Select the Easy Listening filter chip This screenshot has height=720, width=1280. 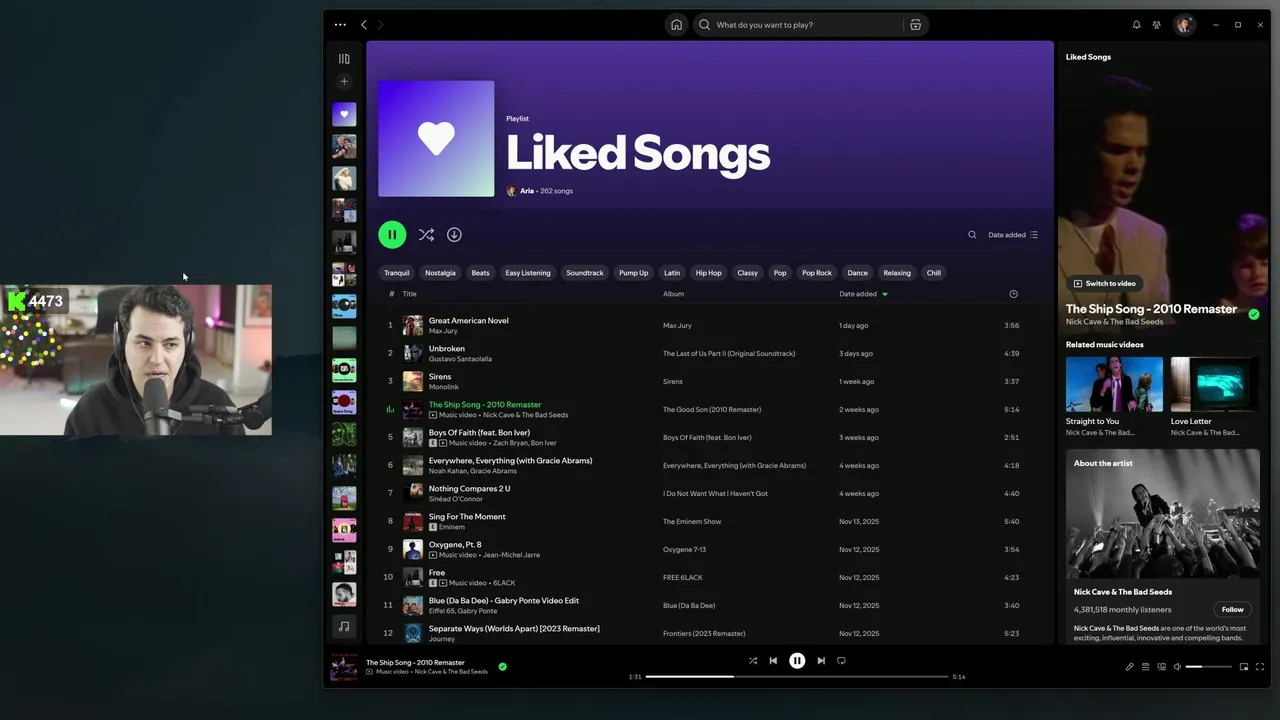528,273
